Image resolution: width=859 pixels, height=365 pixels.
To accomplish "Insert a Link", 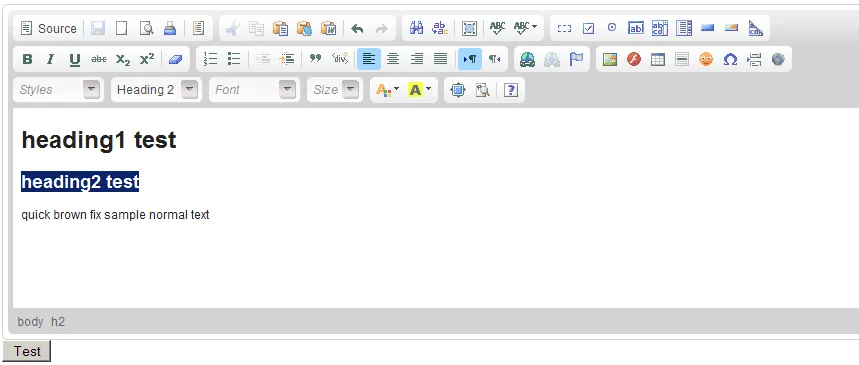I will pos(528,59).
